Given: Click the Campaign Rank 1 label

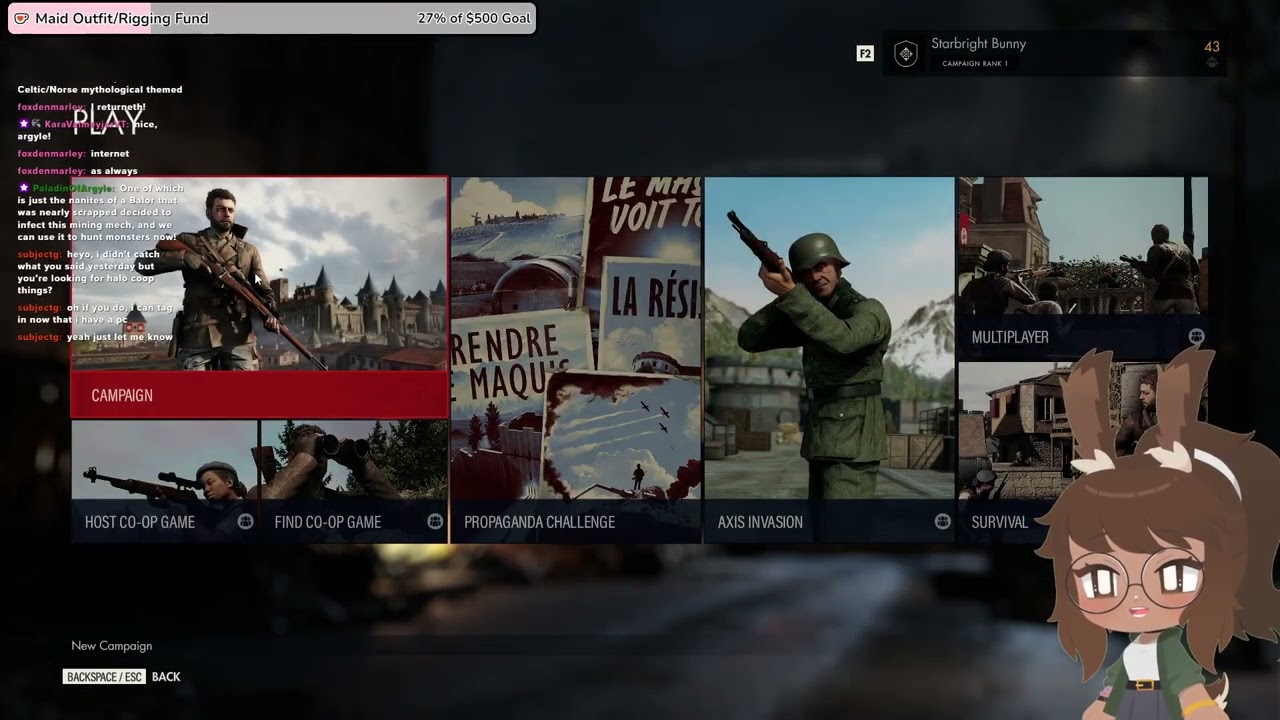Looking at the screenshot, I should (x=974, y=64).
